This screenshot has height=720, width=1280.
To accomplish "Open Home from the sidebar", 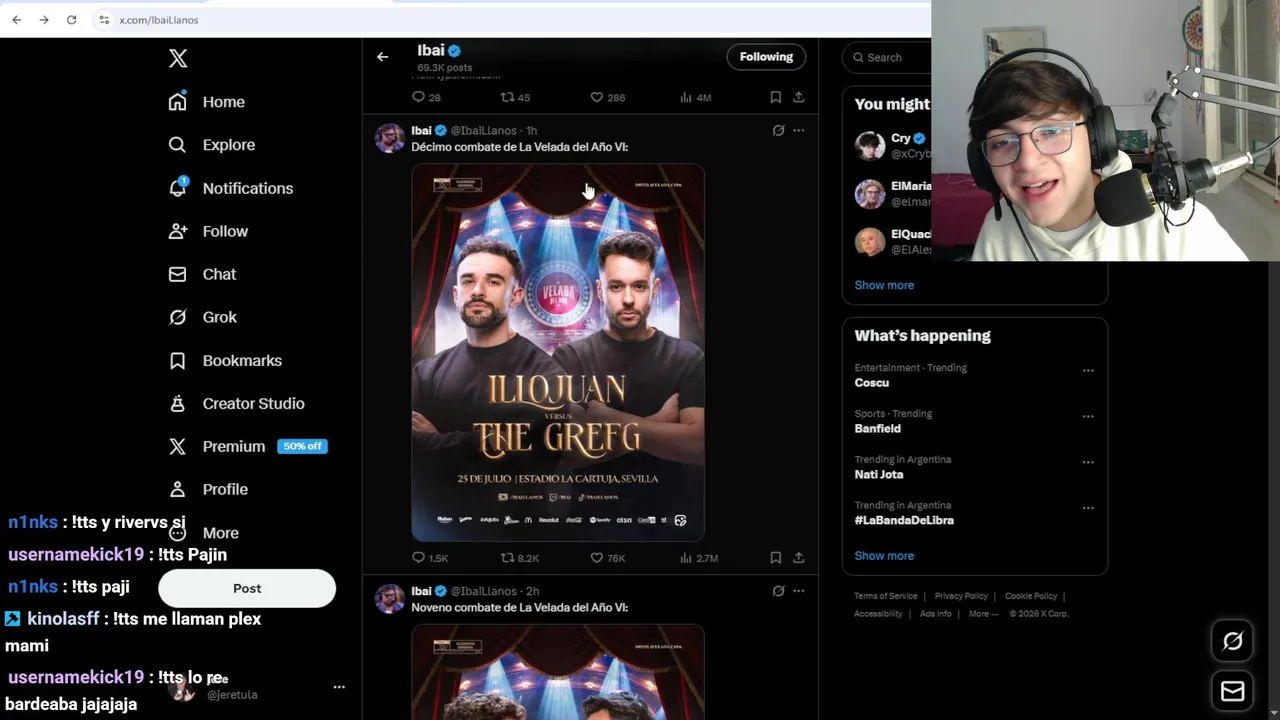I will pyautogui.click(x=207, y=102).
